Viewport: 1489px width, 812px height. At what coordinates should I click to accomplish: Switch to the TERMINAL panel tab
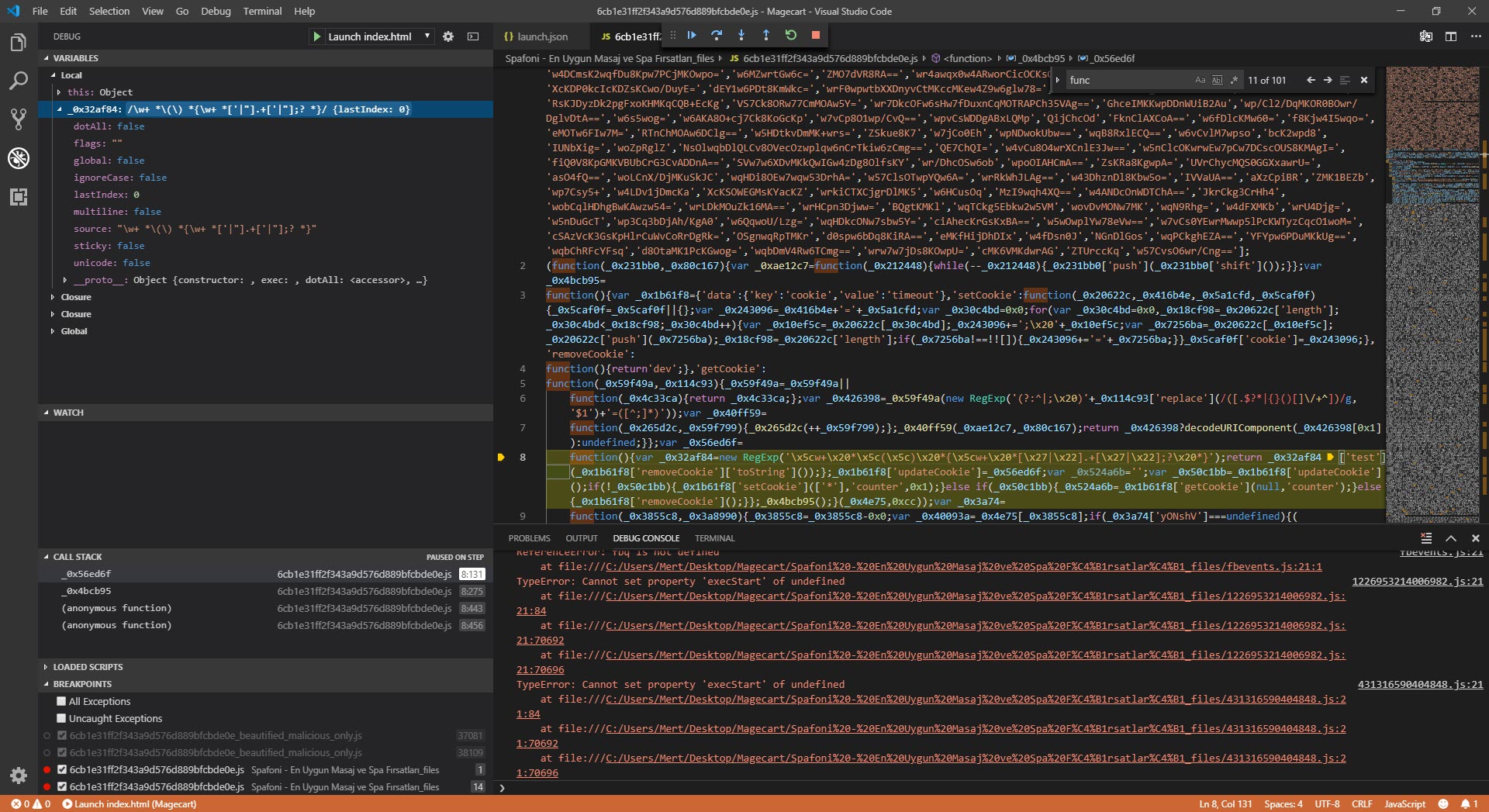715,538
